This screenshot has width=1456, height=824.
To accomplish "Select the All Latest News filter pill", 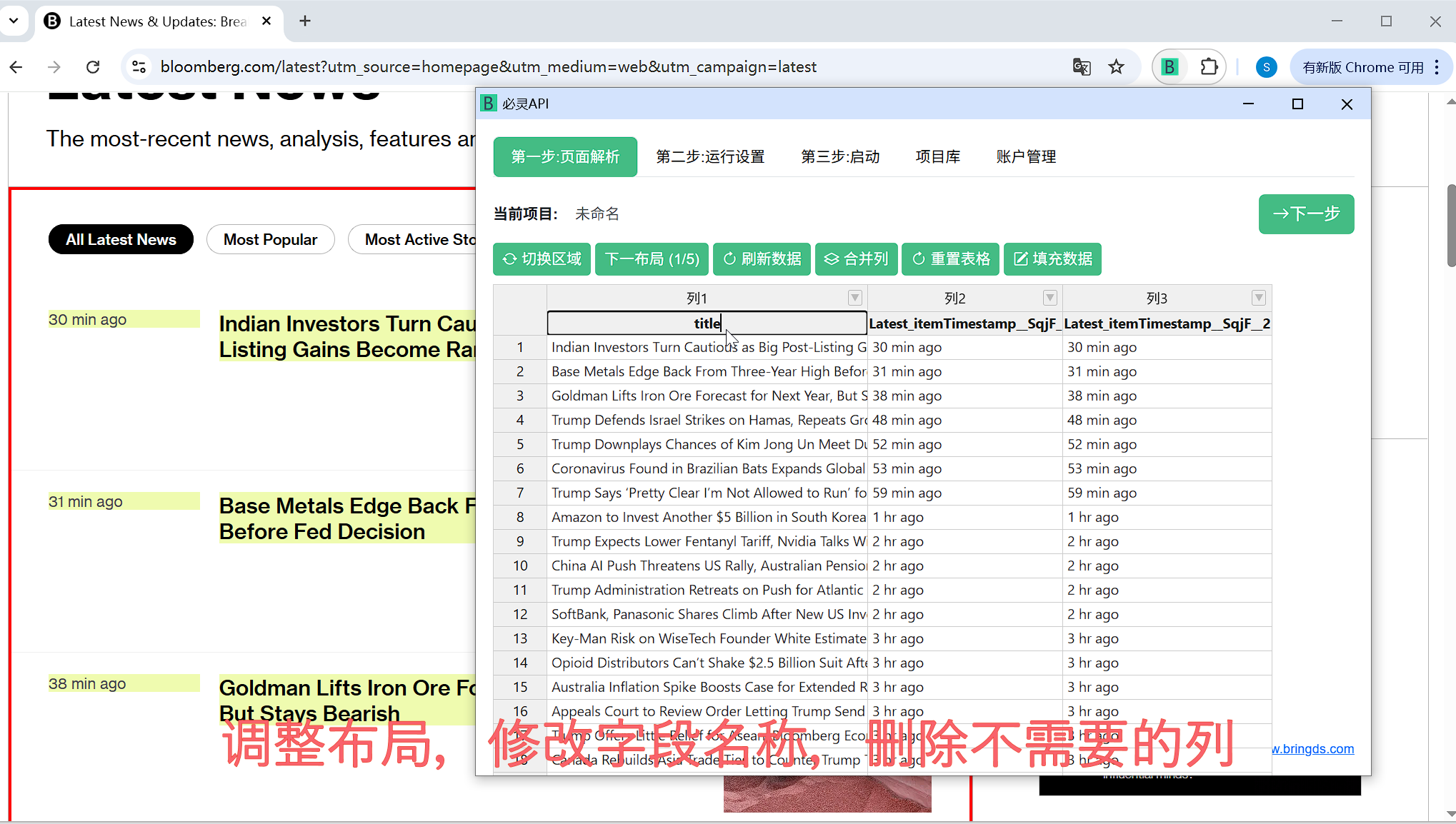I will point(121,240).
